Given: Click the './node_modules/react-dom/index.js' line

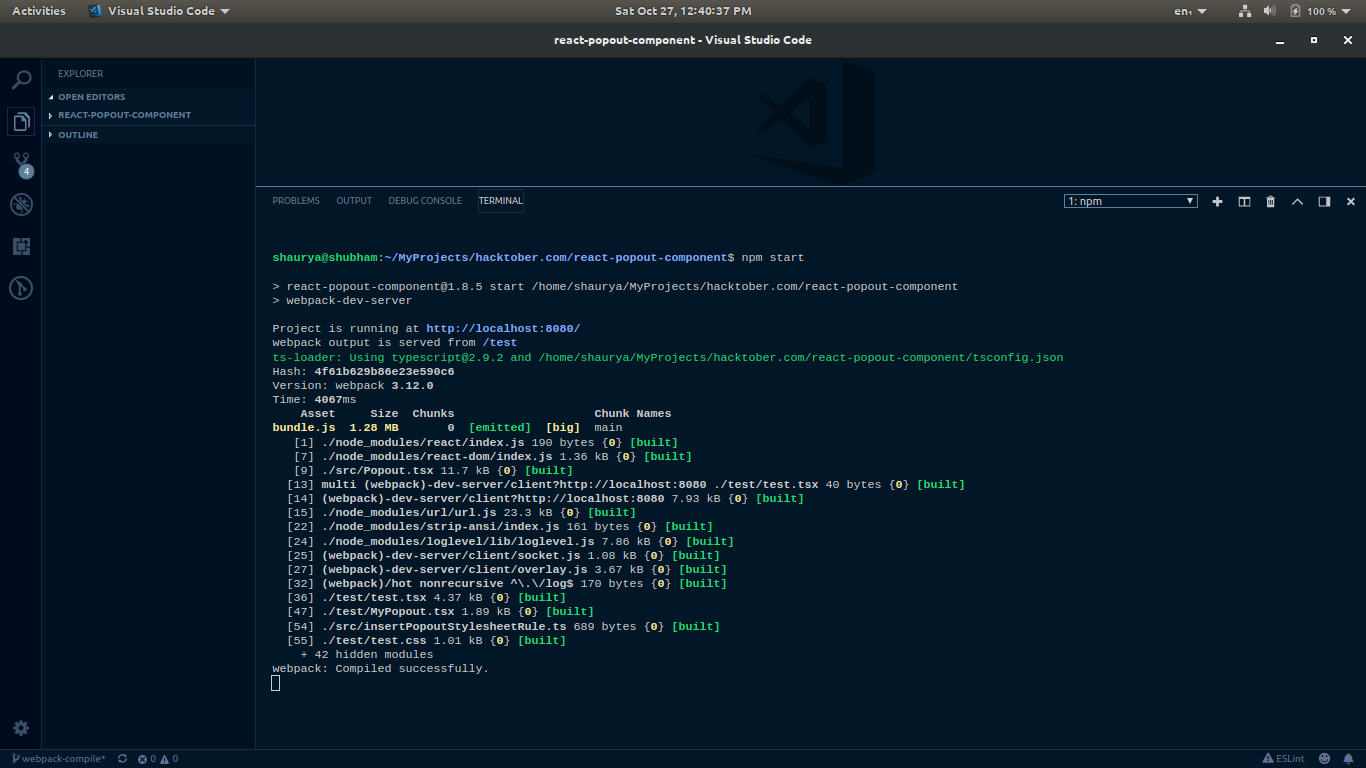Looking at the screenshot, I should 493,456.
